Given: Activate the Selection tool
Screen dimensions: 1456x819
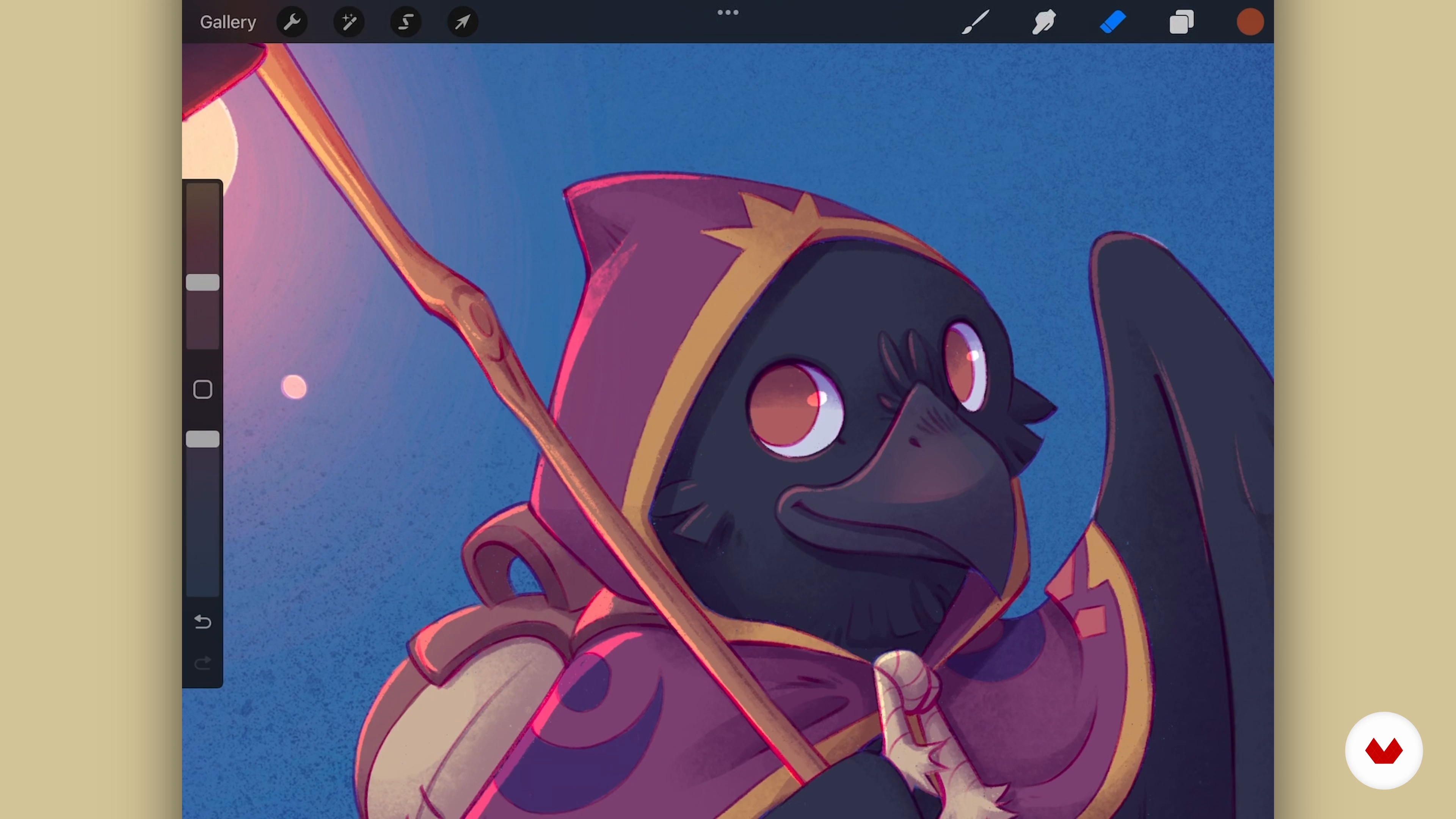Looking at the screenshot, I should (406, 22).
